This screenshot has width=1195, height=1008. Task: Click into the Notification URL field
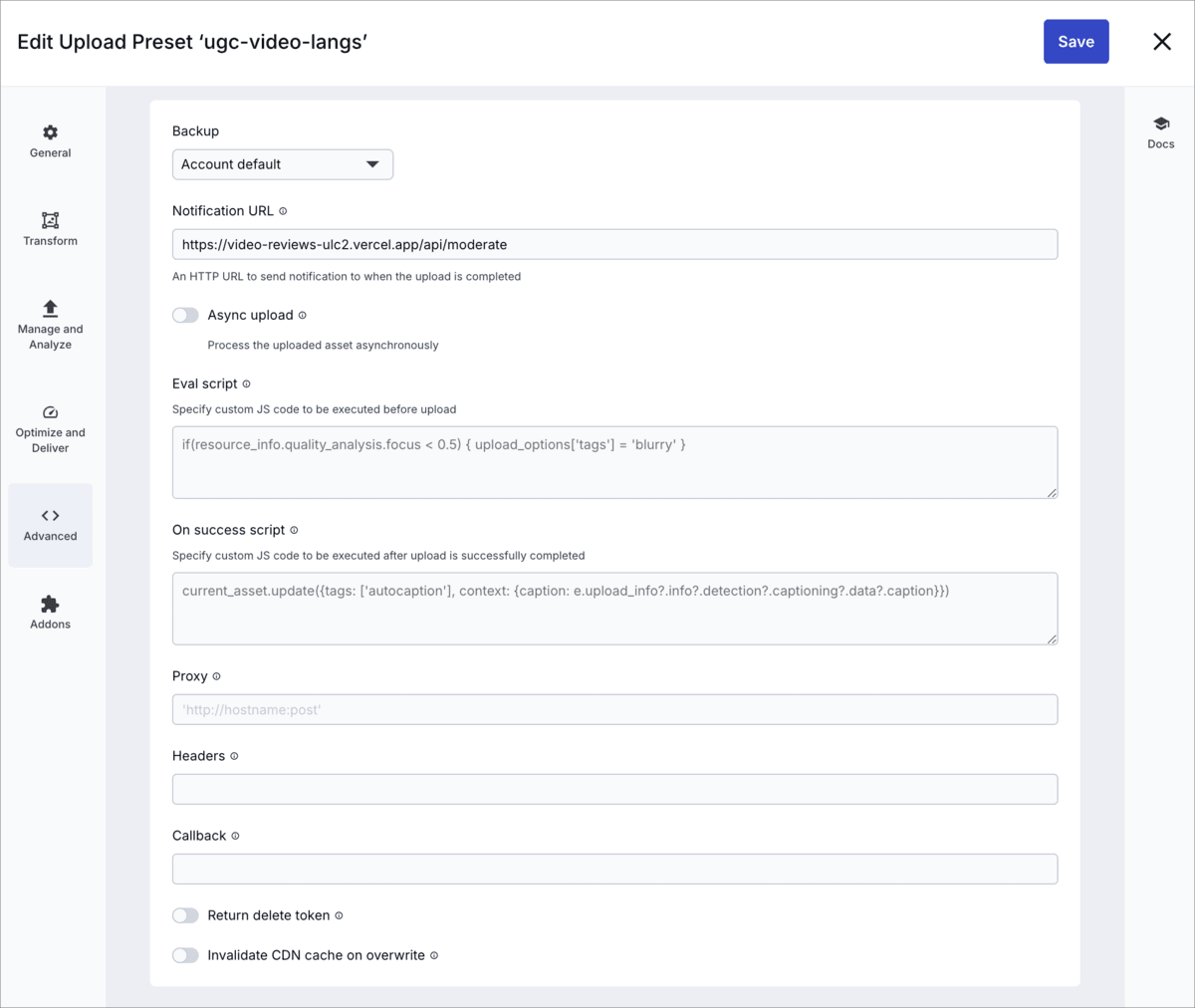tap(614, 244)
